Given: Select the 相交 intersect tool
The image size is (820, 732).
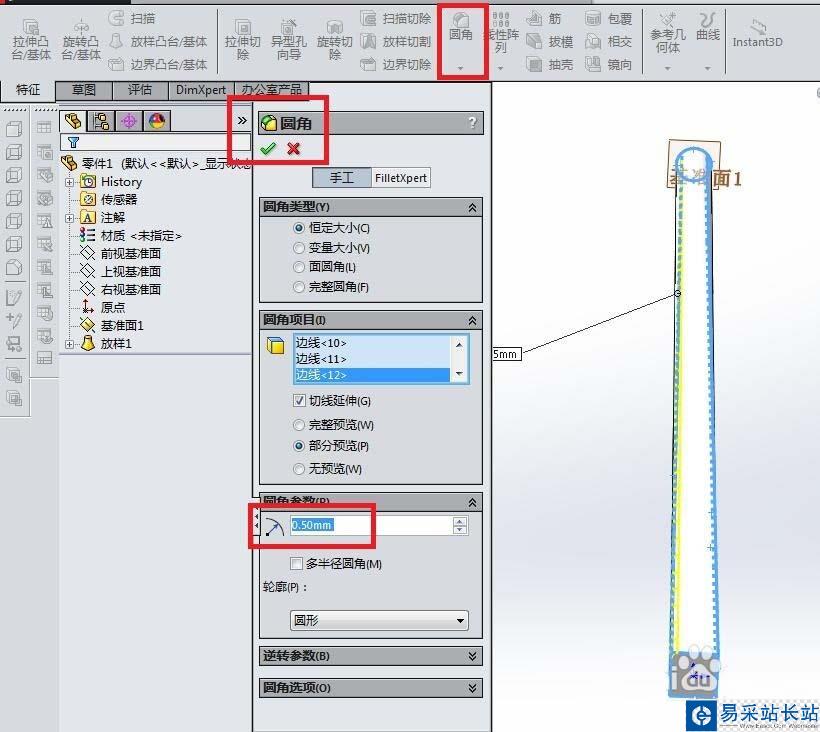Looking at the screenshot, I should (x=608, y=41).
